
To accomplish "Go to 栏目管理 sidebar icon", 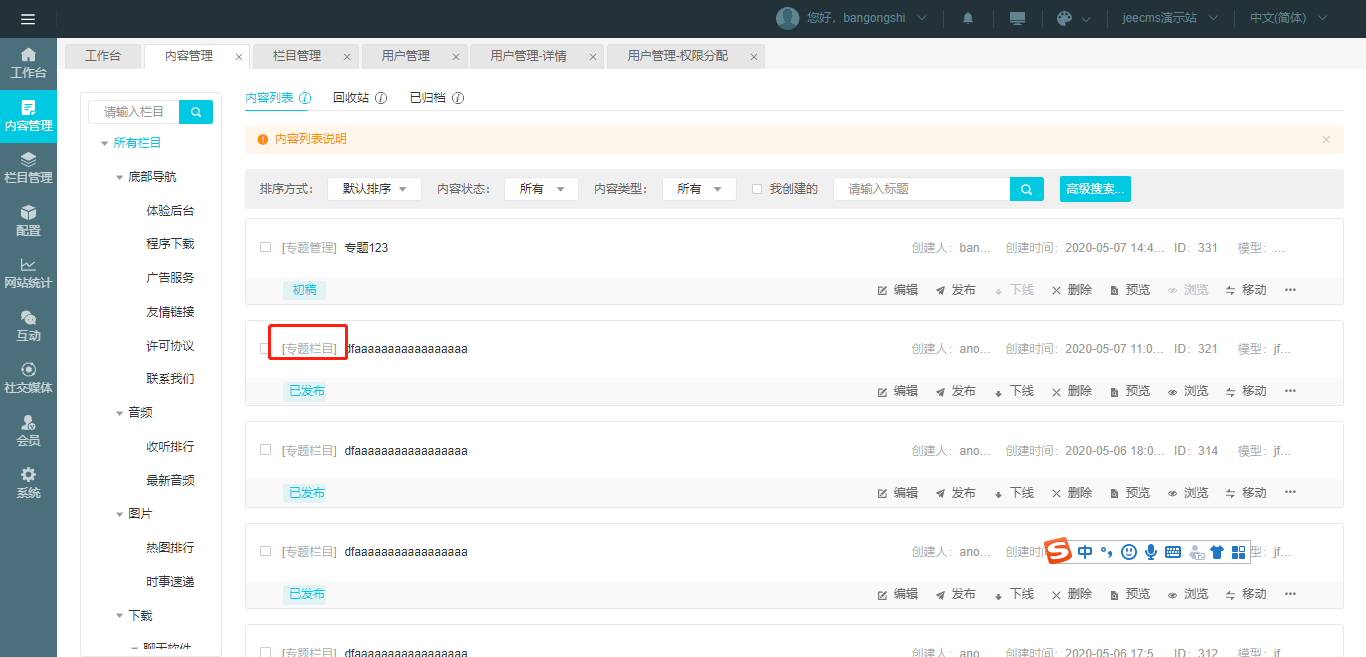I will point(28,167).
